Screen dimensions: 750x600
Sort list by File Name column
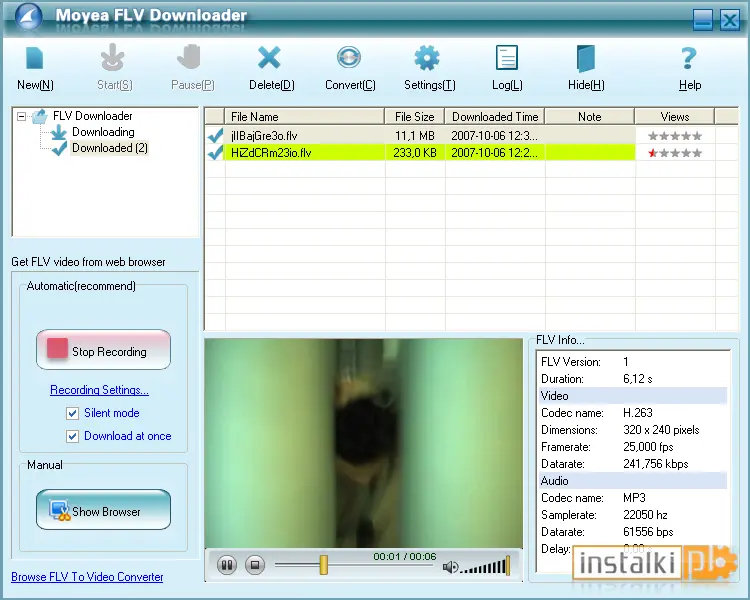304,116
